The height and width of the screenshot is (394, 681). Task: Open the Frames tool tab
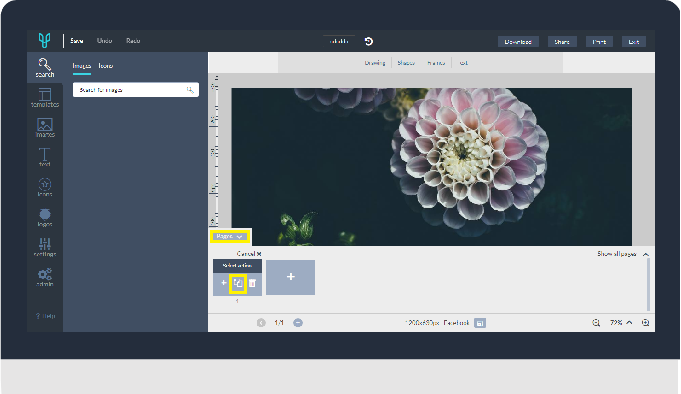pyautogui.click(x=436, y=63)
